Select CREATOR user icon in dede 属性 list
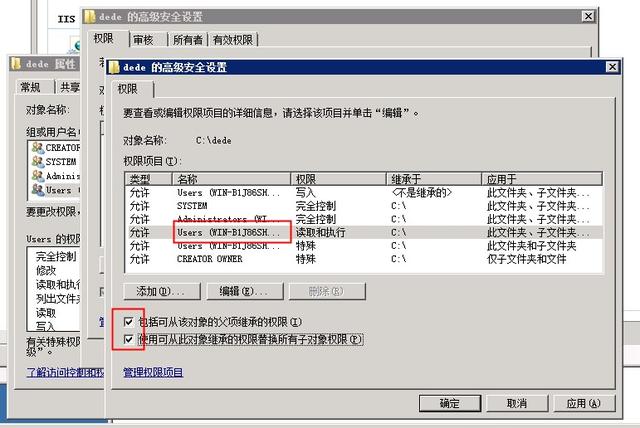This screenshot has height=428, width=640. point(38,147)
